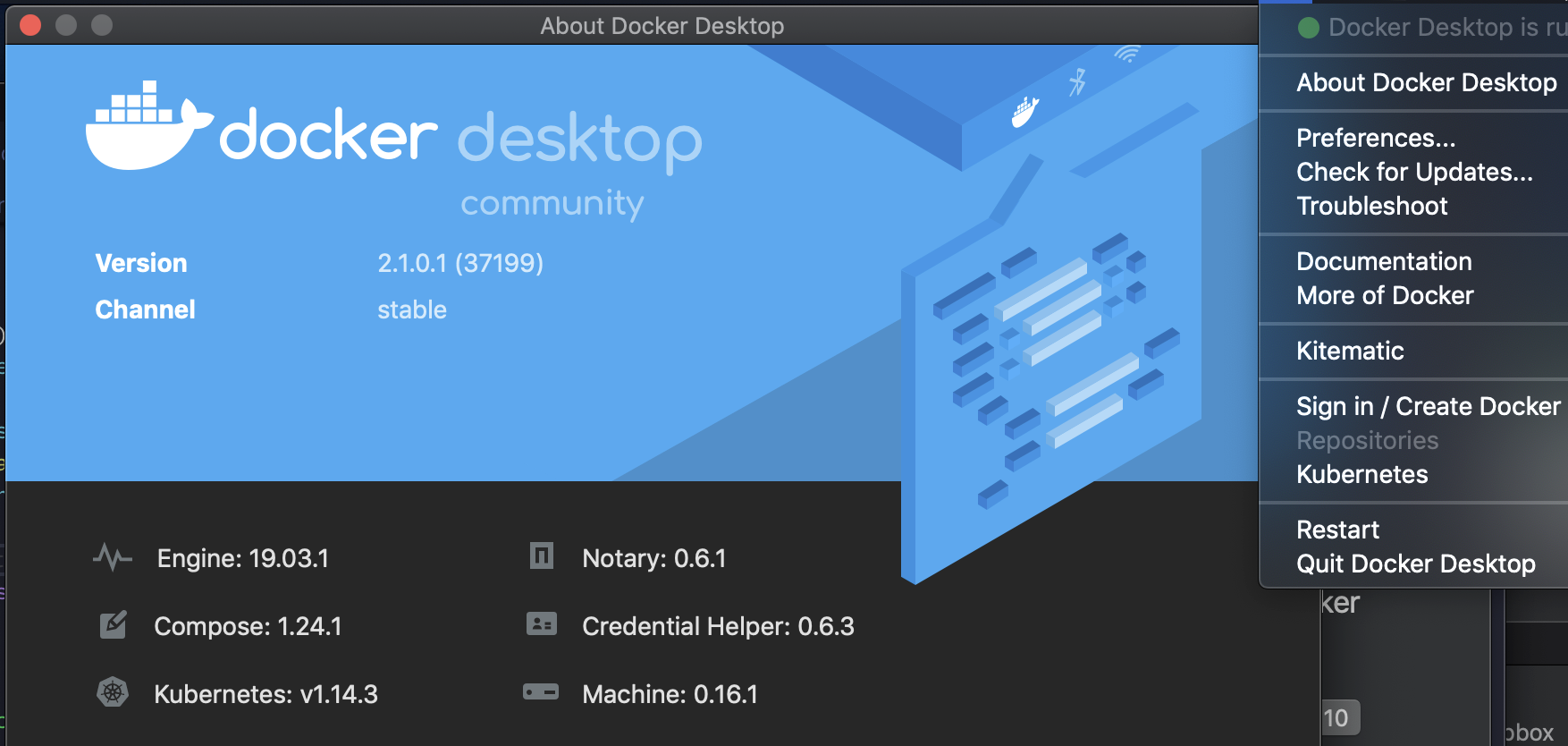Click the Machine: 0.16.1 text
This screenshot has width=1568, height=746.
point(670,694)
